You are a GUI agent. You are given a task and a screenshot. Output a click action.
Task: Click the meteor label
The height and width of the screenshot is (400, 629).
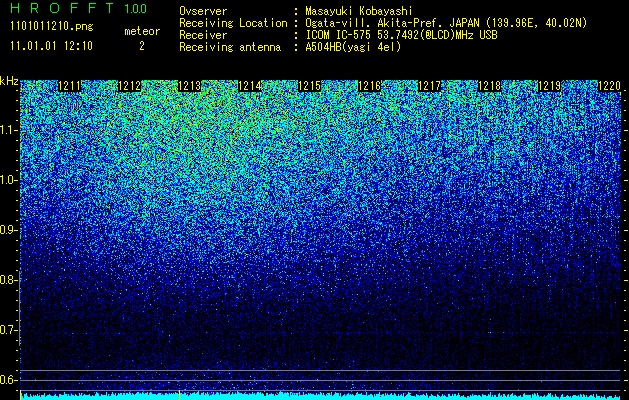coord(142,31)
